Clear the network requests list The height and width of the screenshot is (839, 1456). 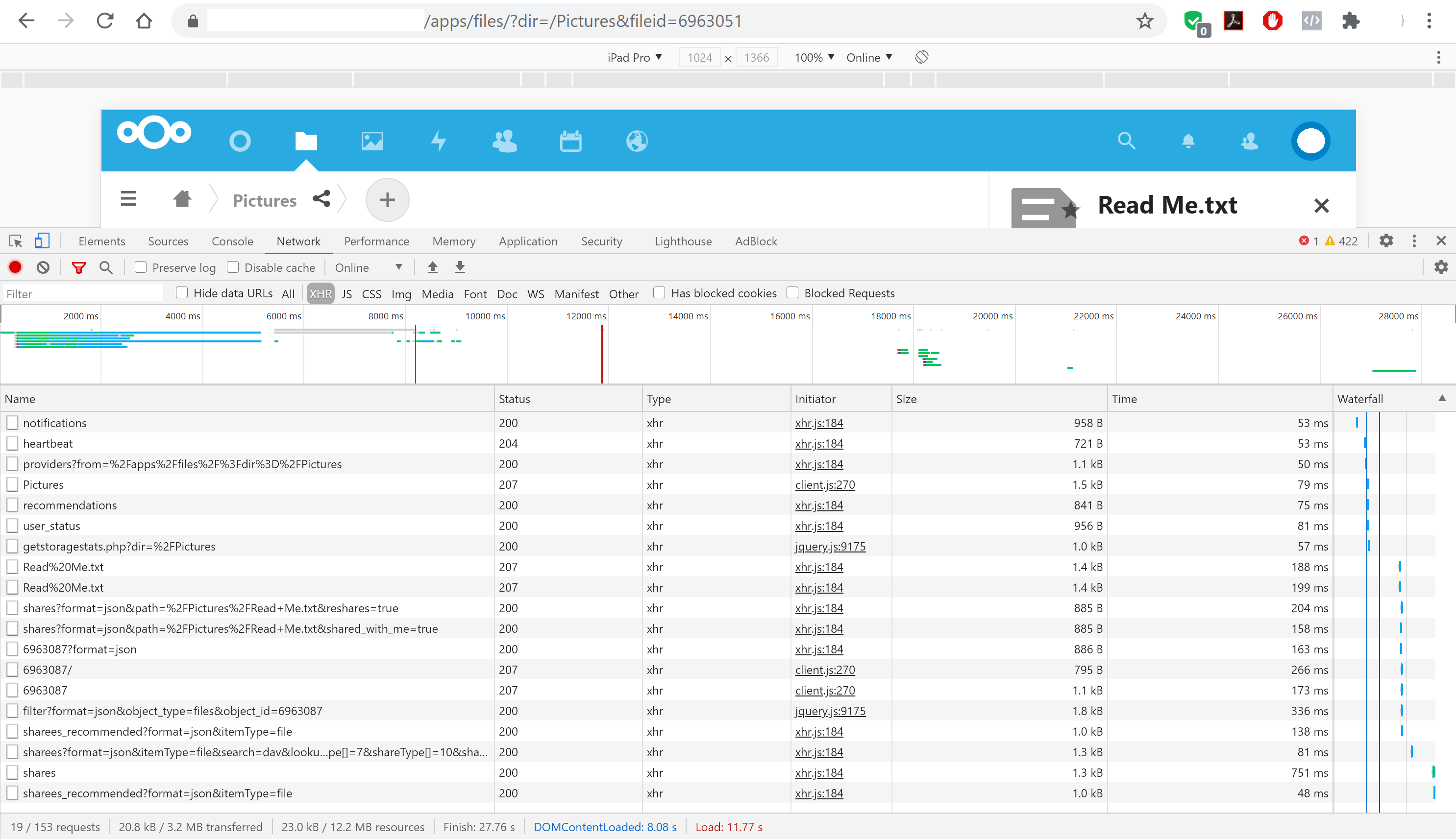[43, 267]
